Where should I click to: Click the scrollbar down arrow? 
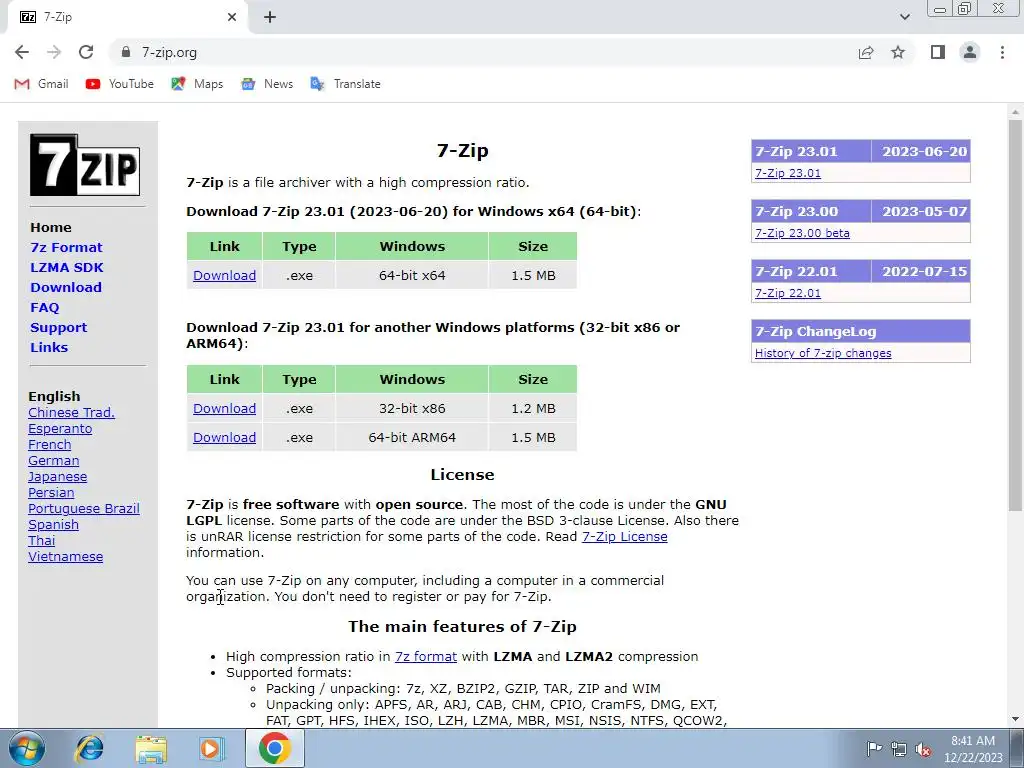[x=1015, y=719]
